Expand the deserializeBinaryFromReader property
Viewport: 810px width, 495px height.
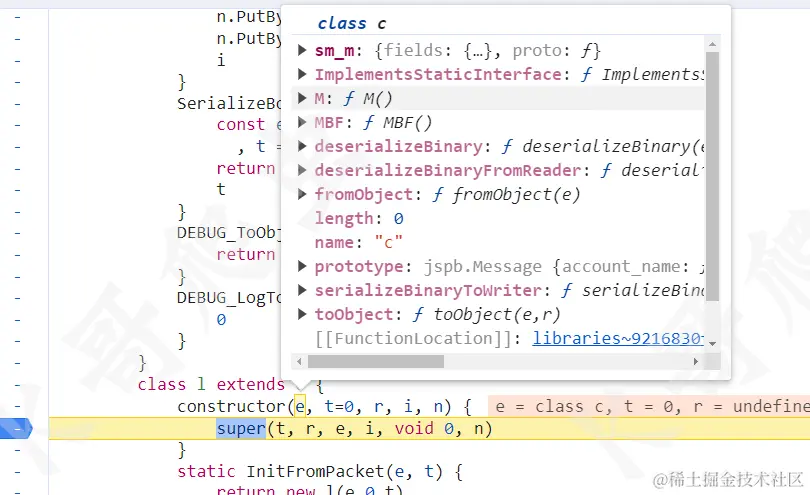coord(302,170)
